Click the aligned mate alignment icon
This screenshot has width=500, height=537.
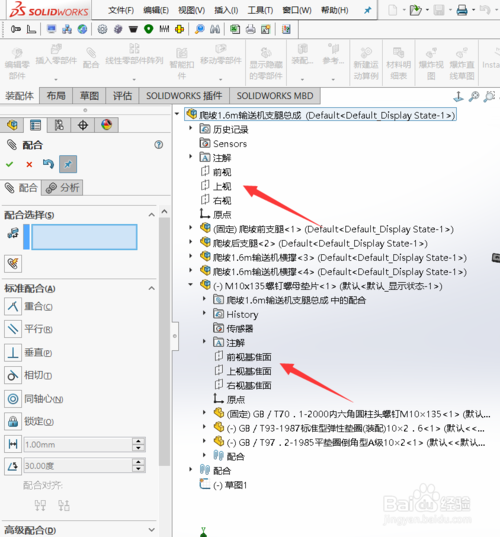pos(40,505)
